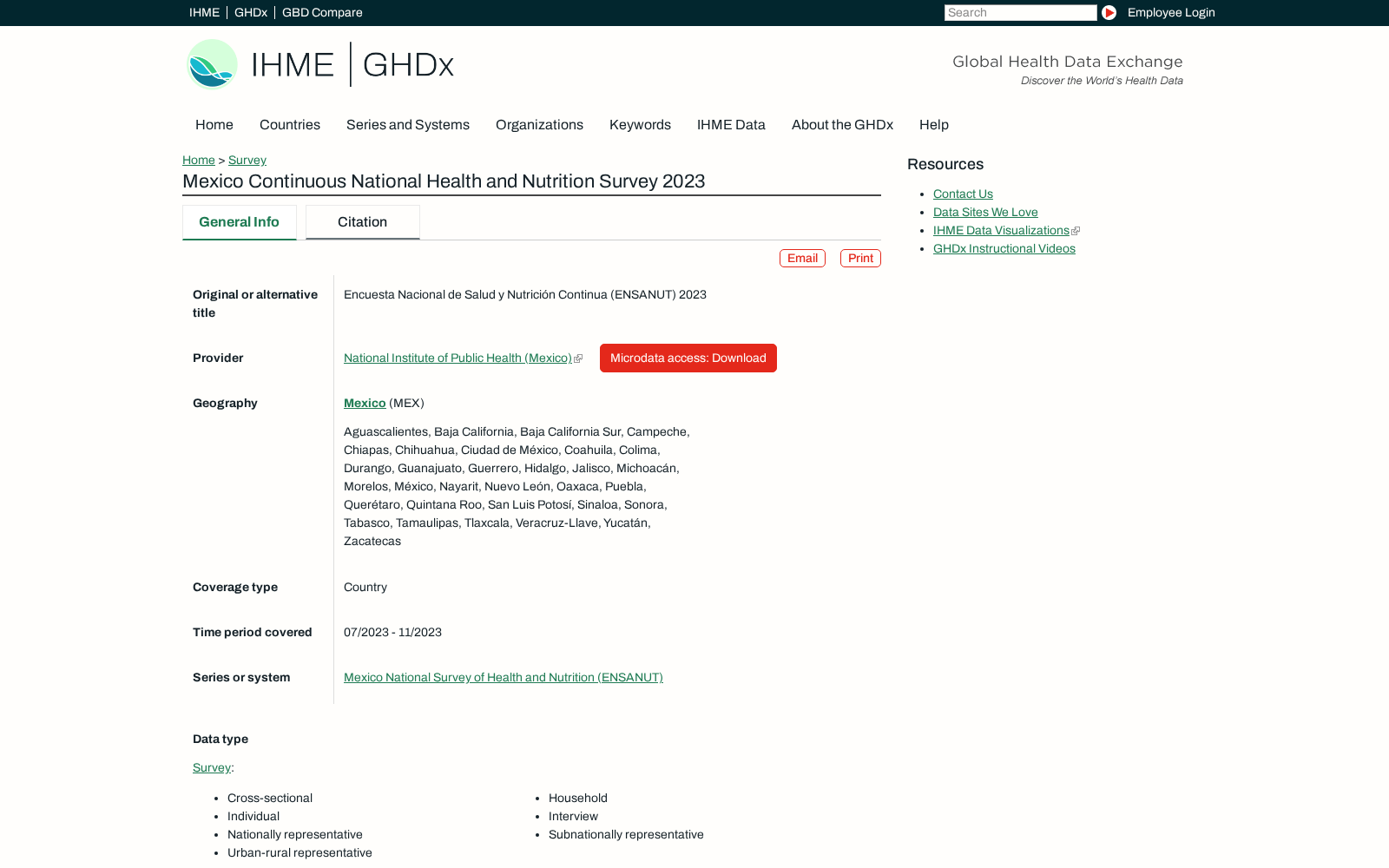Viewport: 1389px width, 868px height.
Task: Click the GHDx logo text
Action: click(408, 65)
